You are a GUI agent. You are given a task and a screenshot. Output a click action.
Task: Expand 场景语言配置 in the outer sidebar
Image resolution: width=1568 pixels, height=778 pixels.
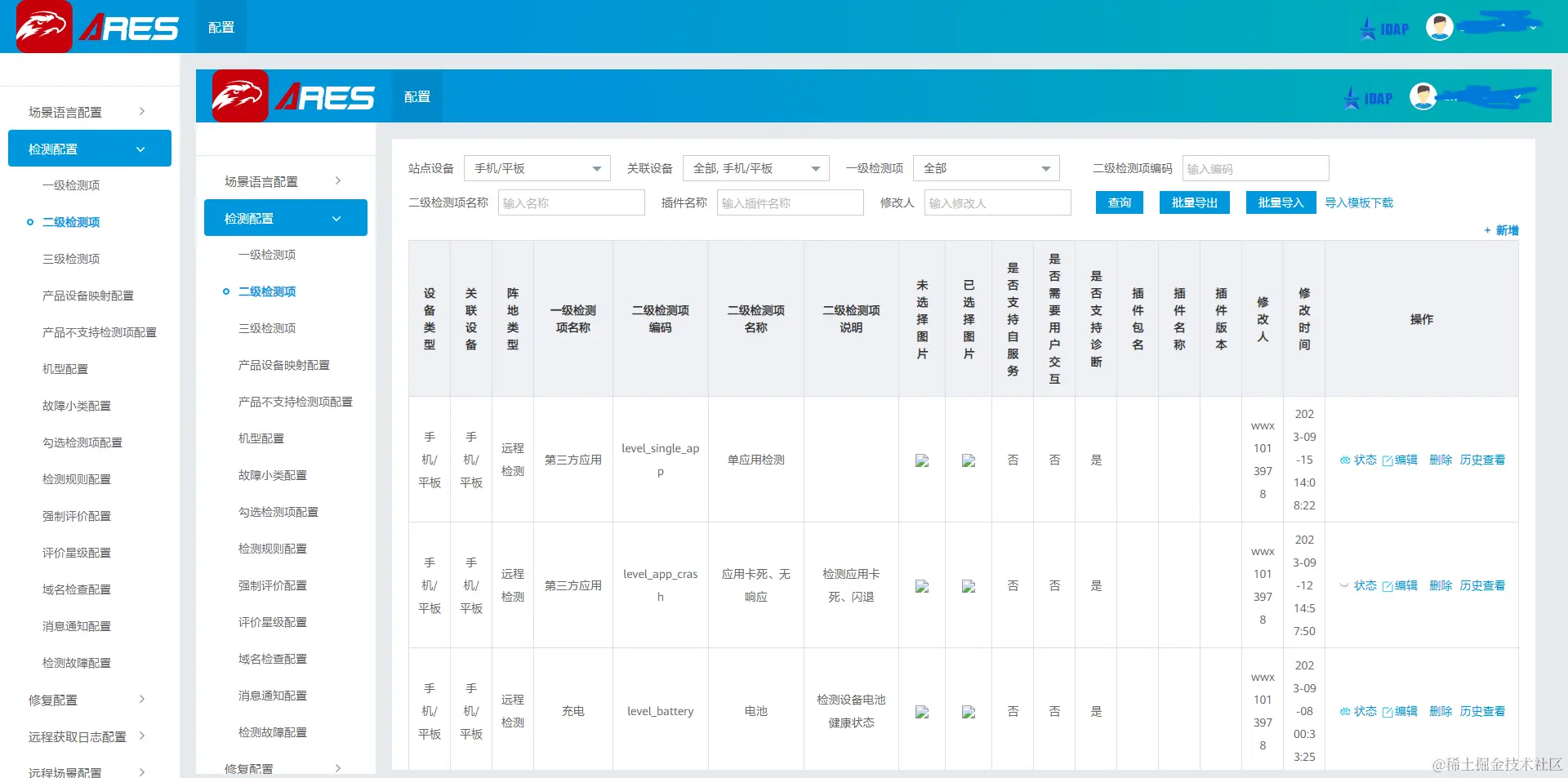click(90, 112)
